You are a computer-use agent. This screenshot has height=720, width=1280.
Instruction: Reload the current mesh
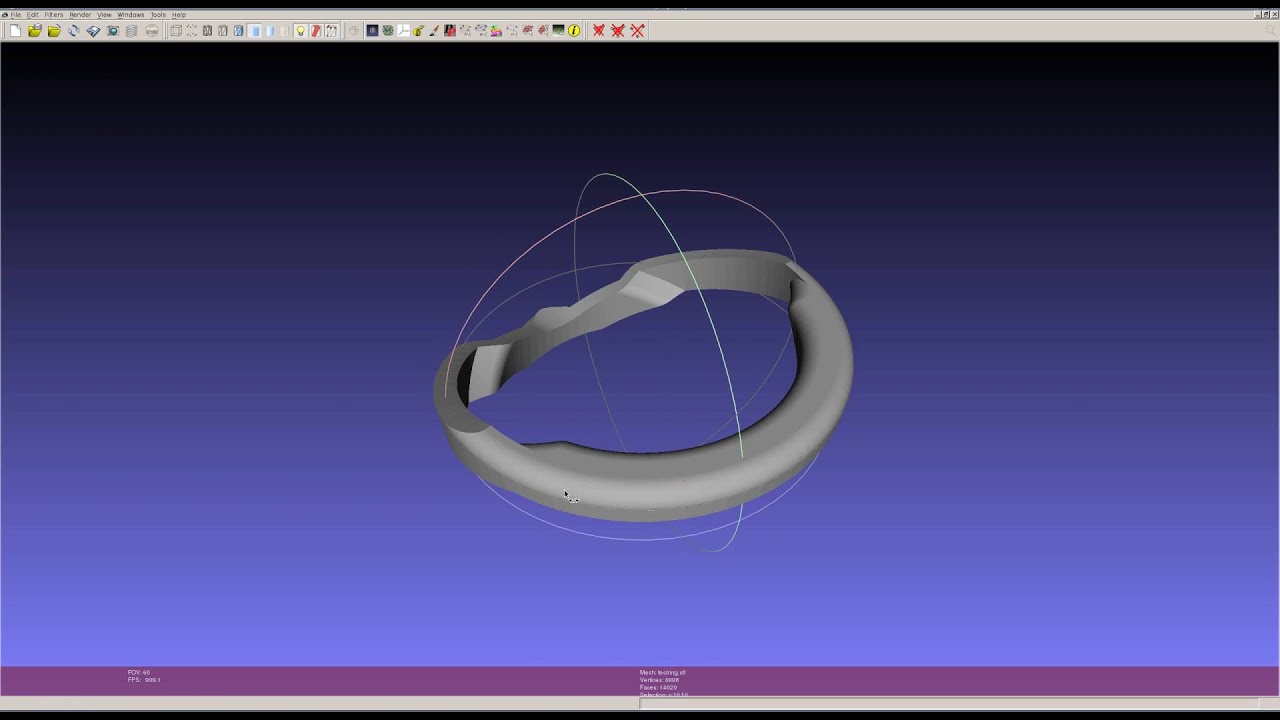(74, 31)
